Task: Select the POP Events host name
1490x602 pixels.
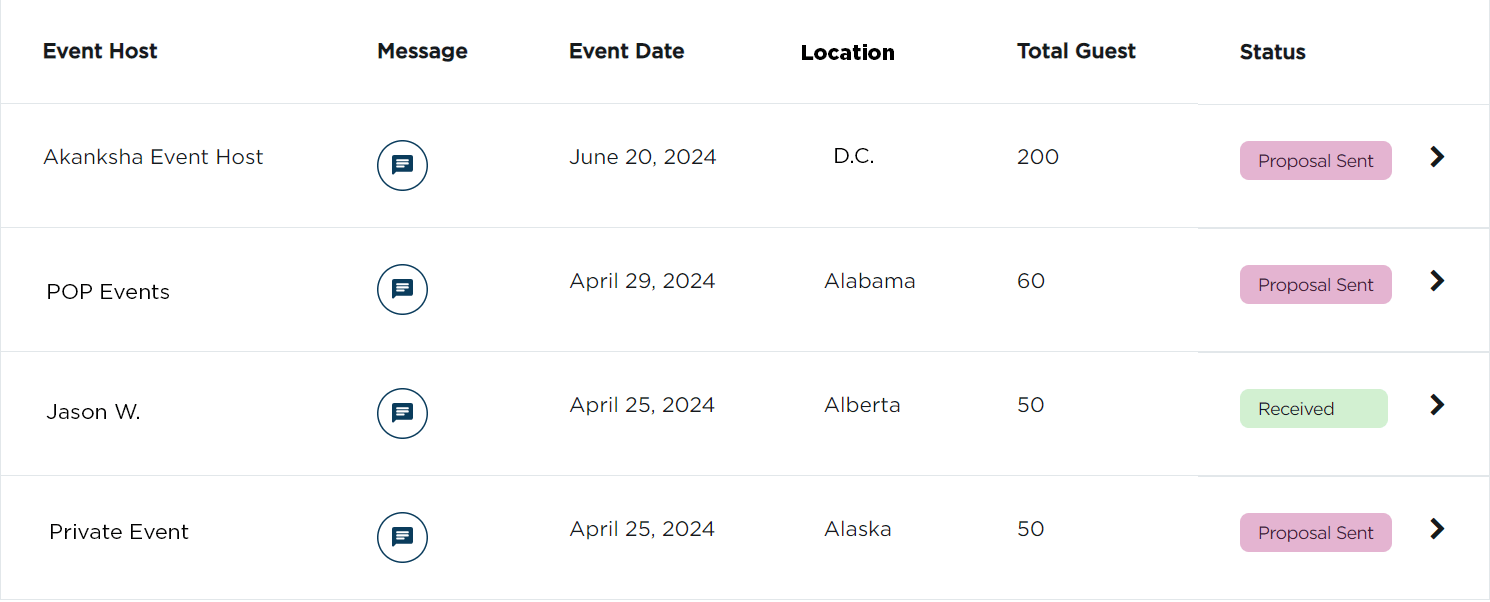Action: coord(108,292)
